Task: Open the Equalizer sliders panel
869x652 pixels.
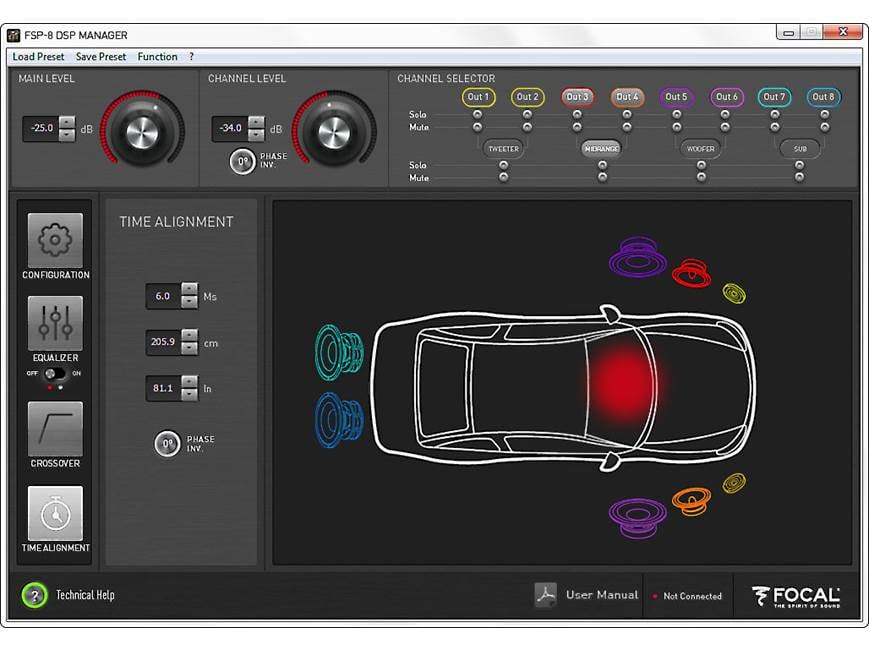Action: click(x=55, y=323)
